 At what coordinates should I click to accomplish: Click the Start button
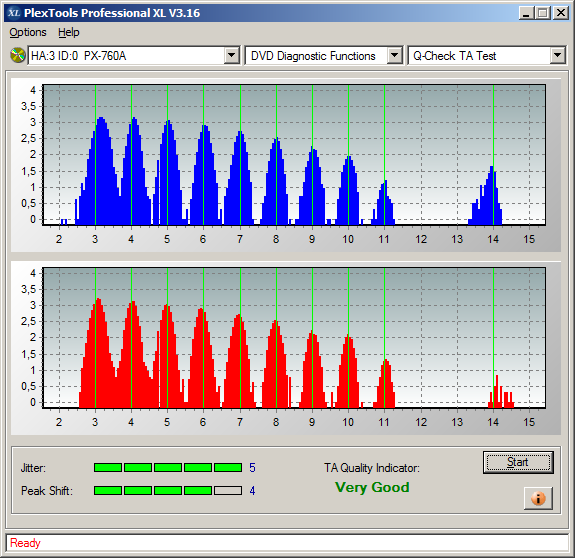point(518,462)
